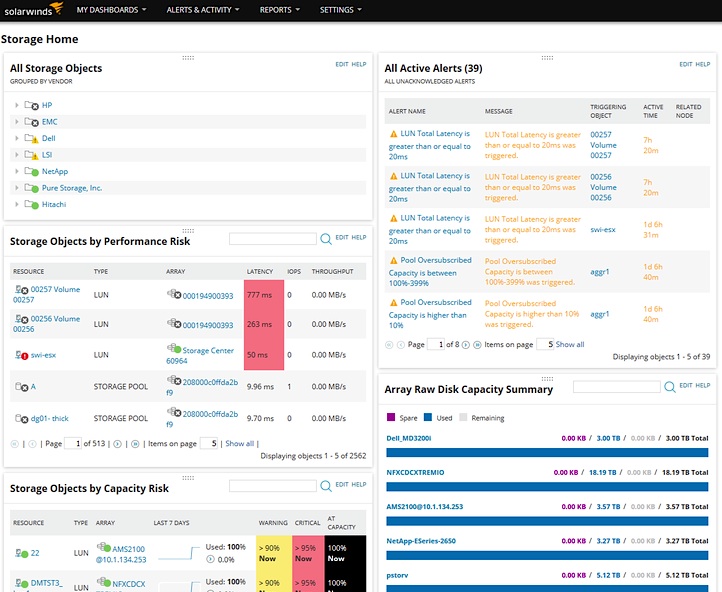The width and height of the screenshot is (722, 592).
Task: Open the Settings dropdown menu
Action: pos(340,10)
